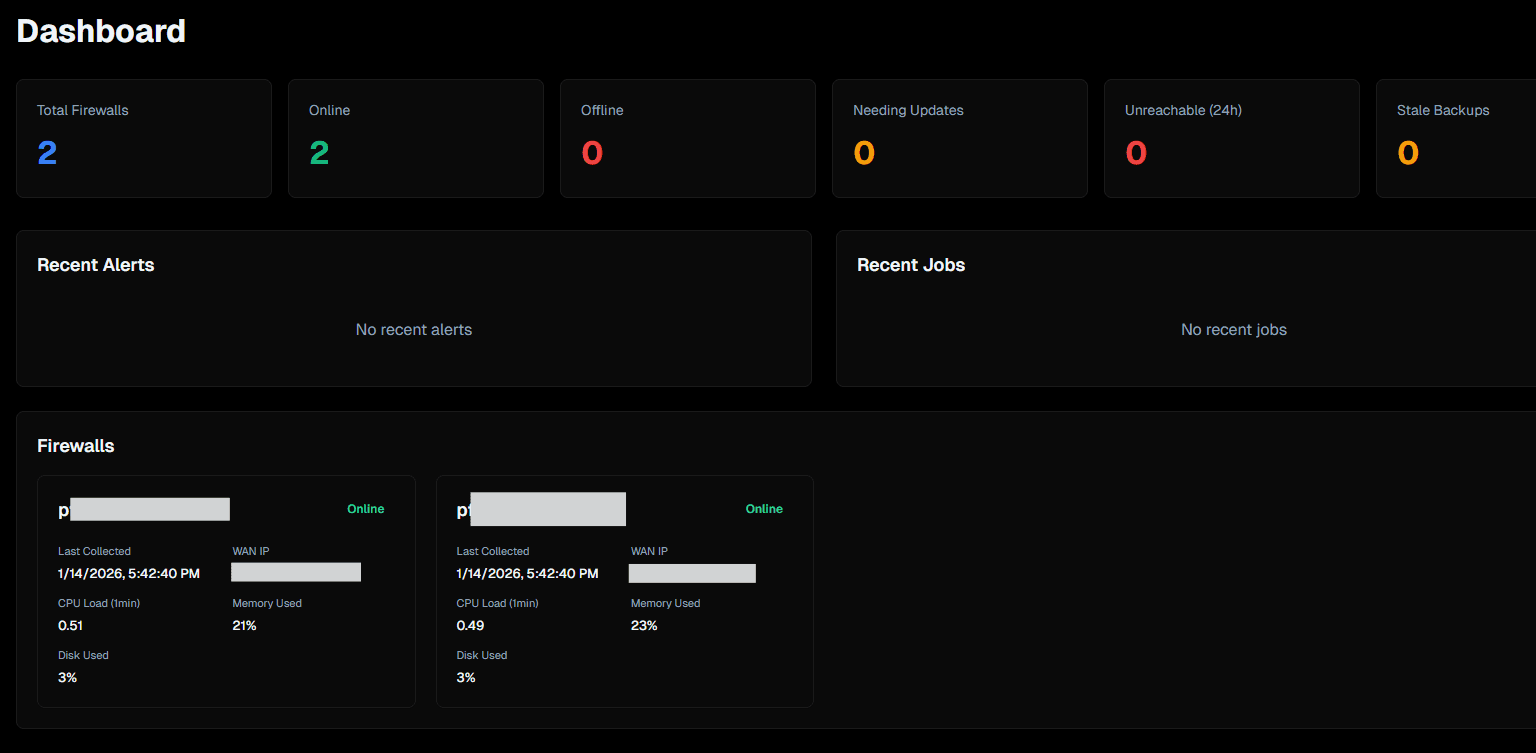Open the Firewalls section header
Viewport: 1536px width, 753px height.
[x=75, y=446]
